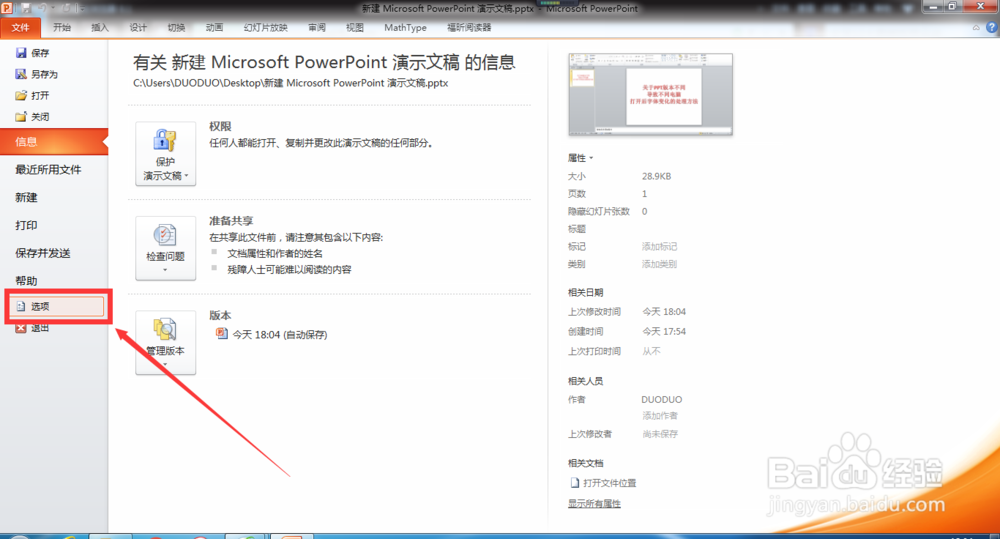
Task: Open the Design (设计) ribbon tab
Action: (138, 27)
